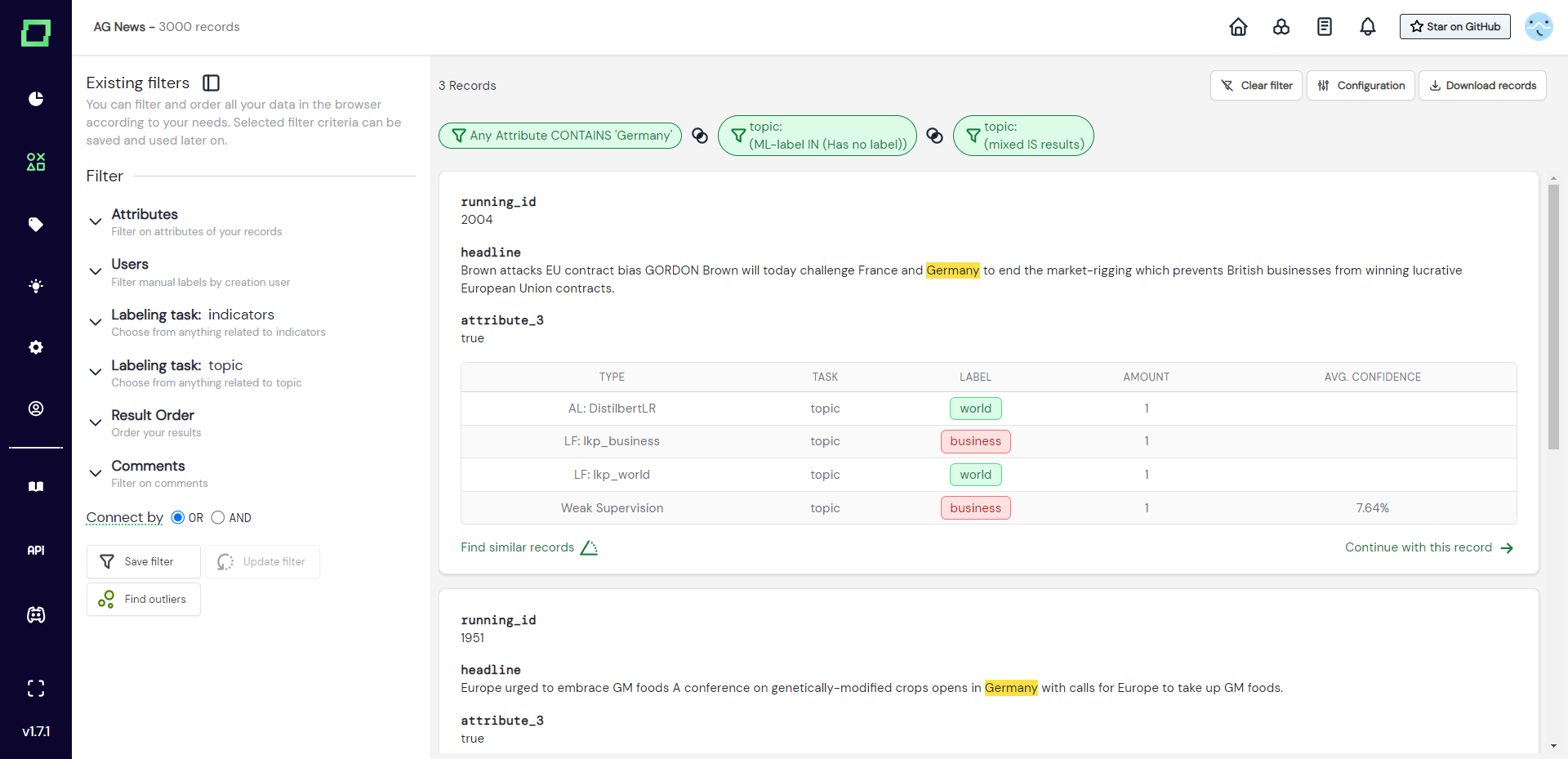This screenshot has width=1568, height=759.
Task: Click business label in LF: lkp_business row
Action: (x=976, y=441)
